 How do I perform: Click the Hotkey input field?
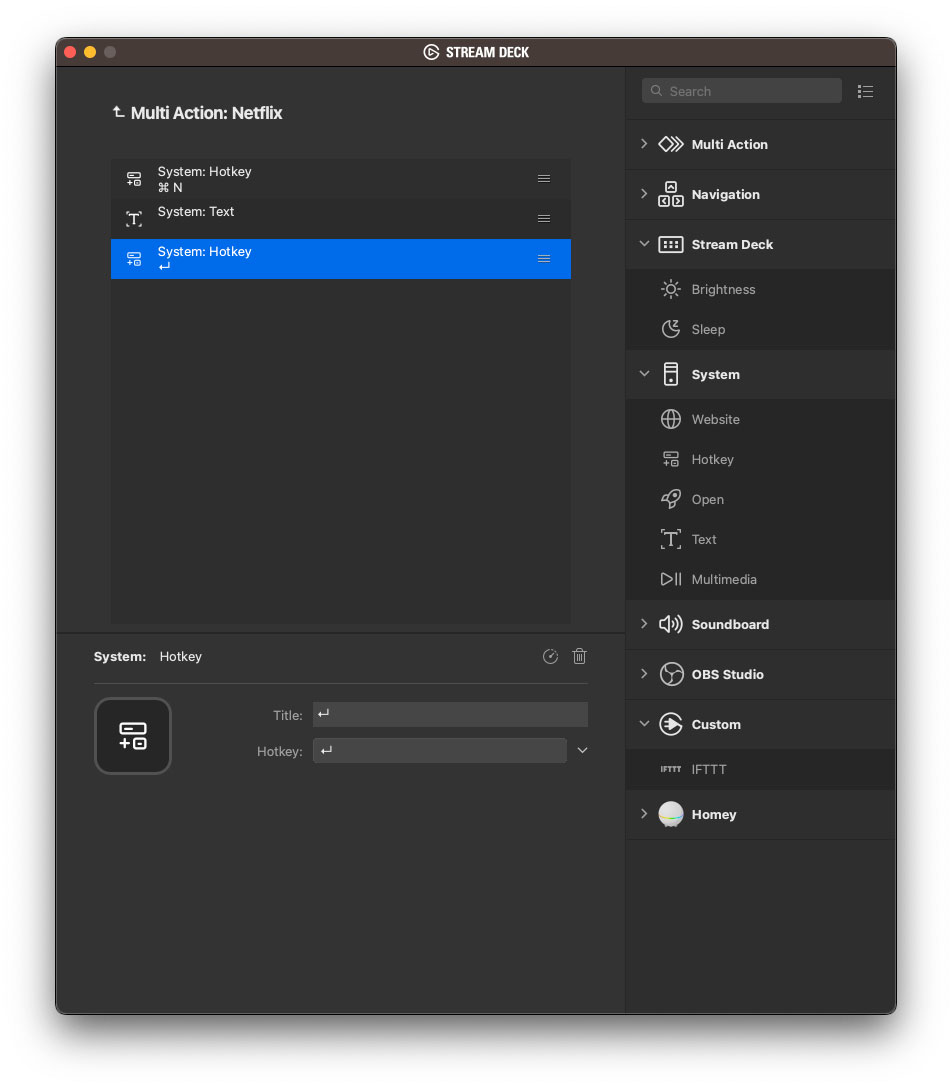click(440, 751)
